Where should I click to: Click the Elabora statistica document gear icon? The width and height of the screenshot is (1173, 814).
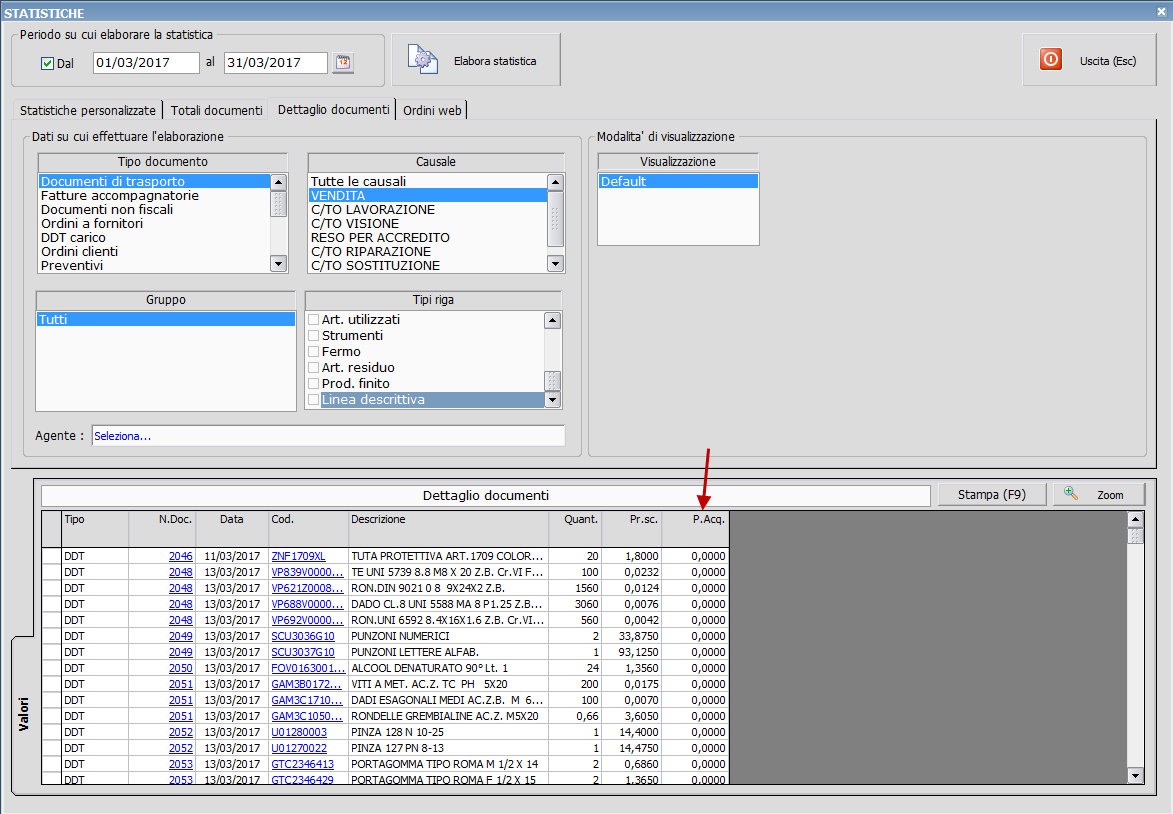(x=423, y=60)
